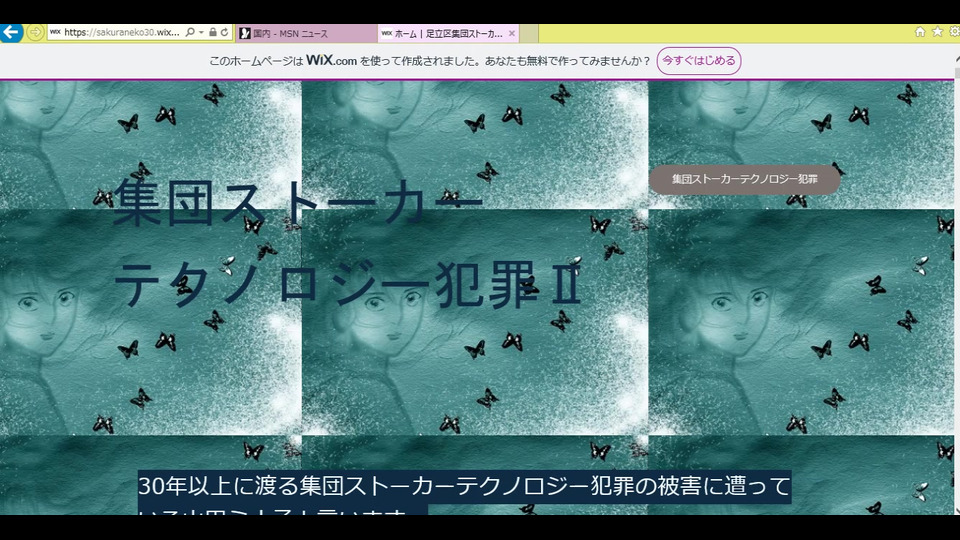960x540 pixels.
Task: Click the vertical scrollbar down arrow
Action: pos(957,509)
